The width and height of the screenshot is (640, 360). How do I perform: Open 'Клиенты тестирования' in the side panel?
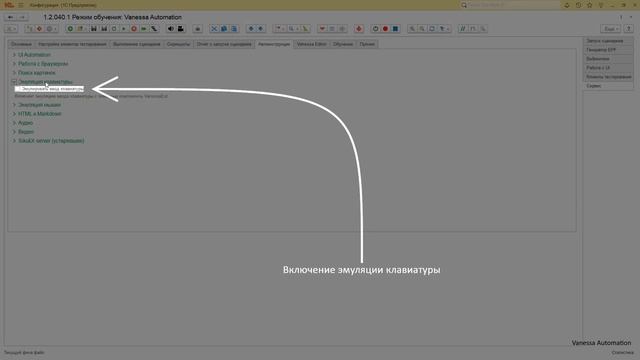point(608,77)
